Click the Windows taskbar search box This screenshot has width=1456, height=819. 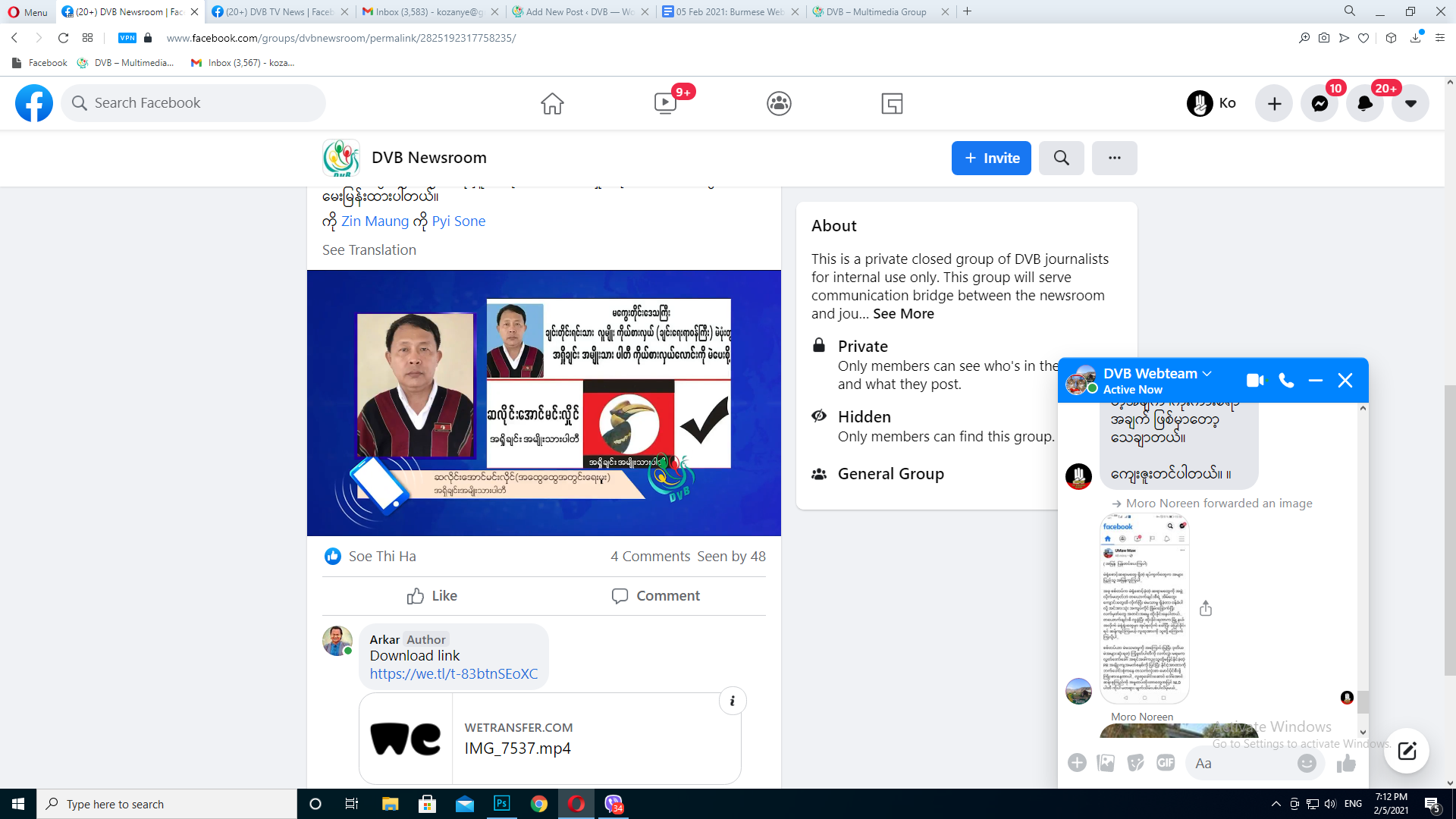pyautogui.click(x=167, y=804)
